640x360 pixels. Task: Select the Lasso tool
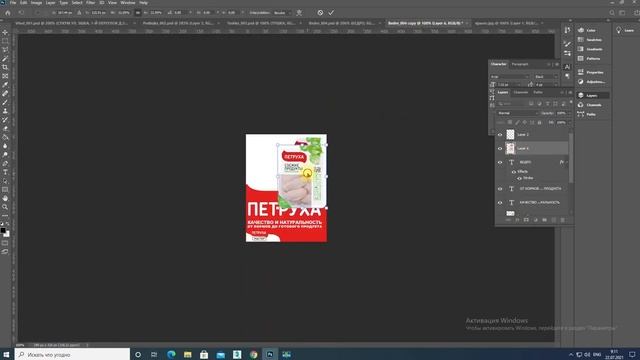point(5,50)
